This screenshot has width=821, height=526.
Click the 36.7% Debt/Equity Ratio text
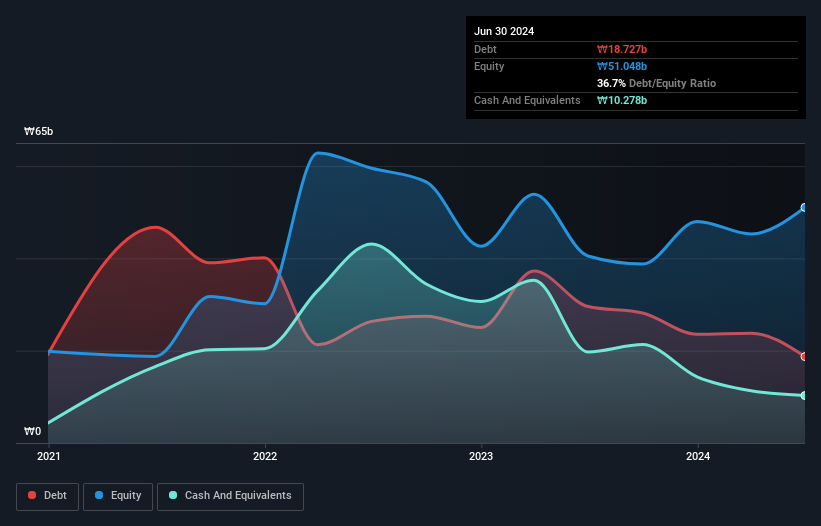pyautogui.click(x=657, y=83)
